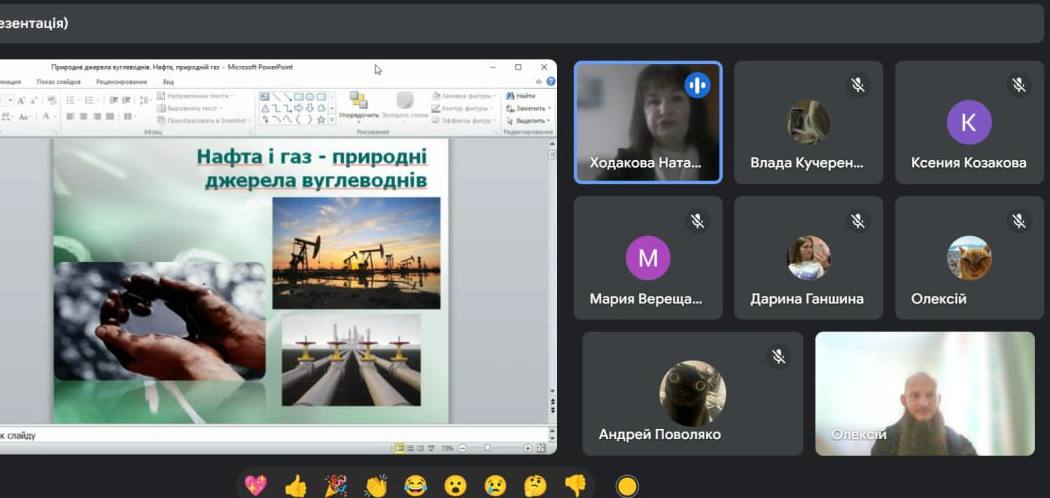This screenshot has width=1050, height=498.
Task: Expand the Заменить dropdown
Action: (x=549, y=108)
